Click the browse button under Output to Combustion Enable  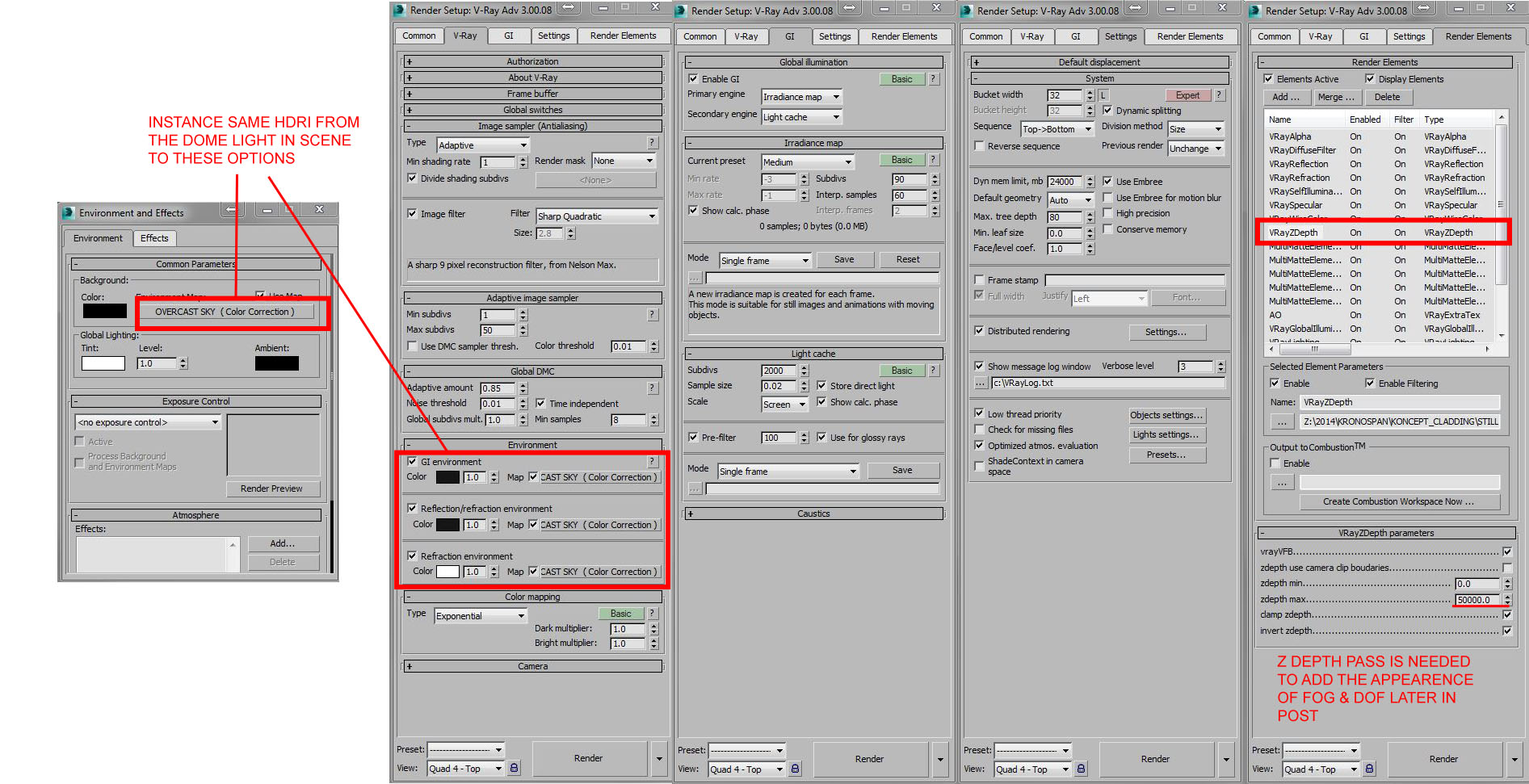pyautogui.click(x=1281, y=483)
